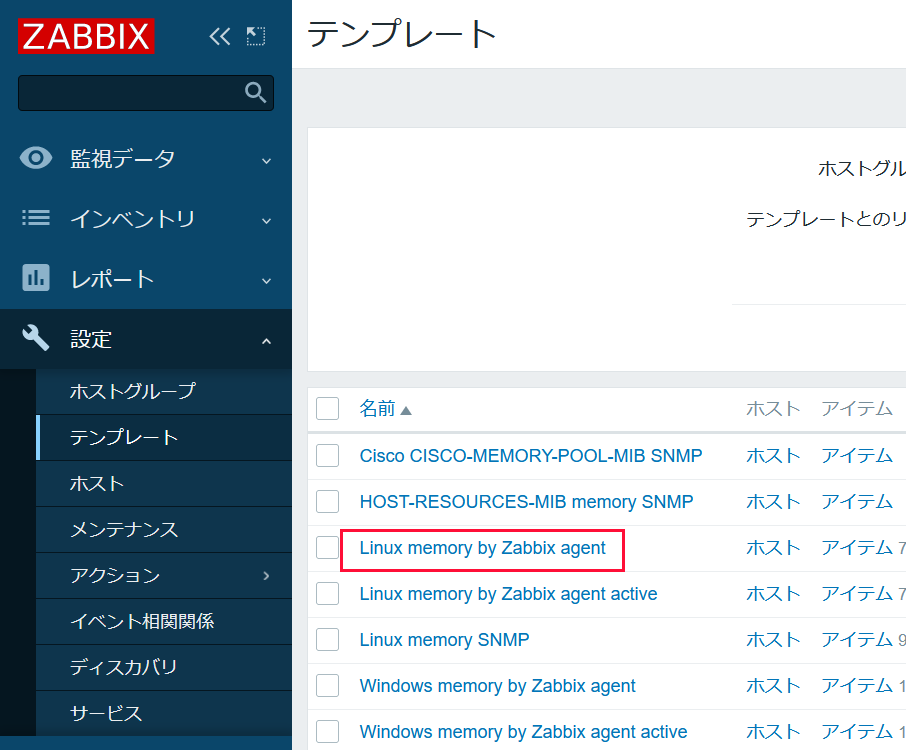
Task: Open Linux memory by Zabbix agent active template
Action: coord(508,593)
